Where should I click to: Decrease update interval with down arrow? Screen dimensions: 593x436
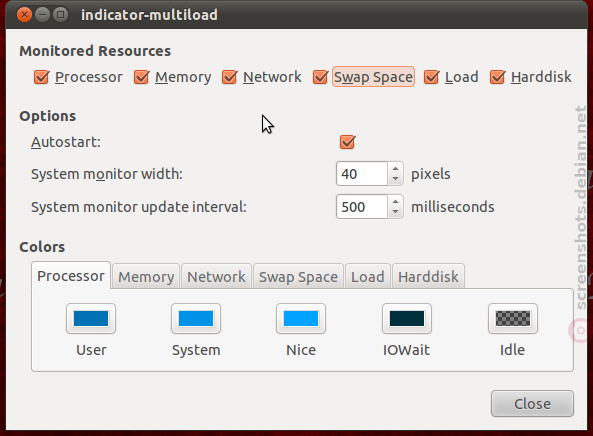point(396,212)
